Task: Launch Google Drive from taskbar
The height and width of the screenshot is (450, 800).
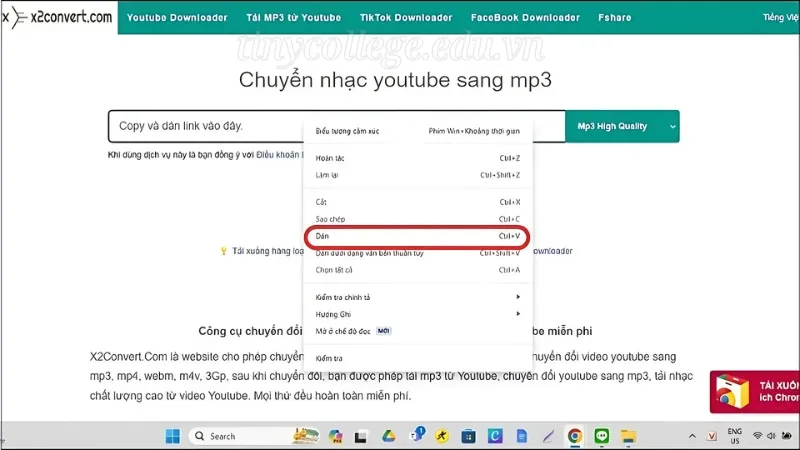Action: click(389, 436)
